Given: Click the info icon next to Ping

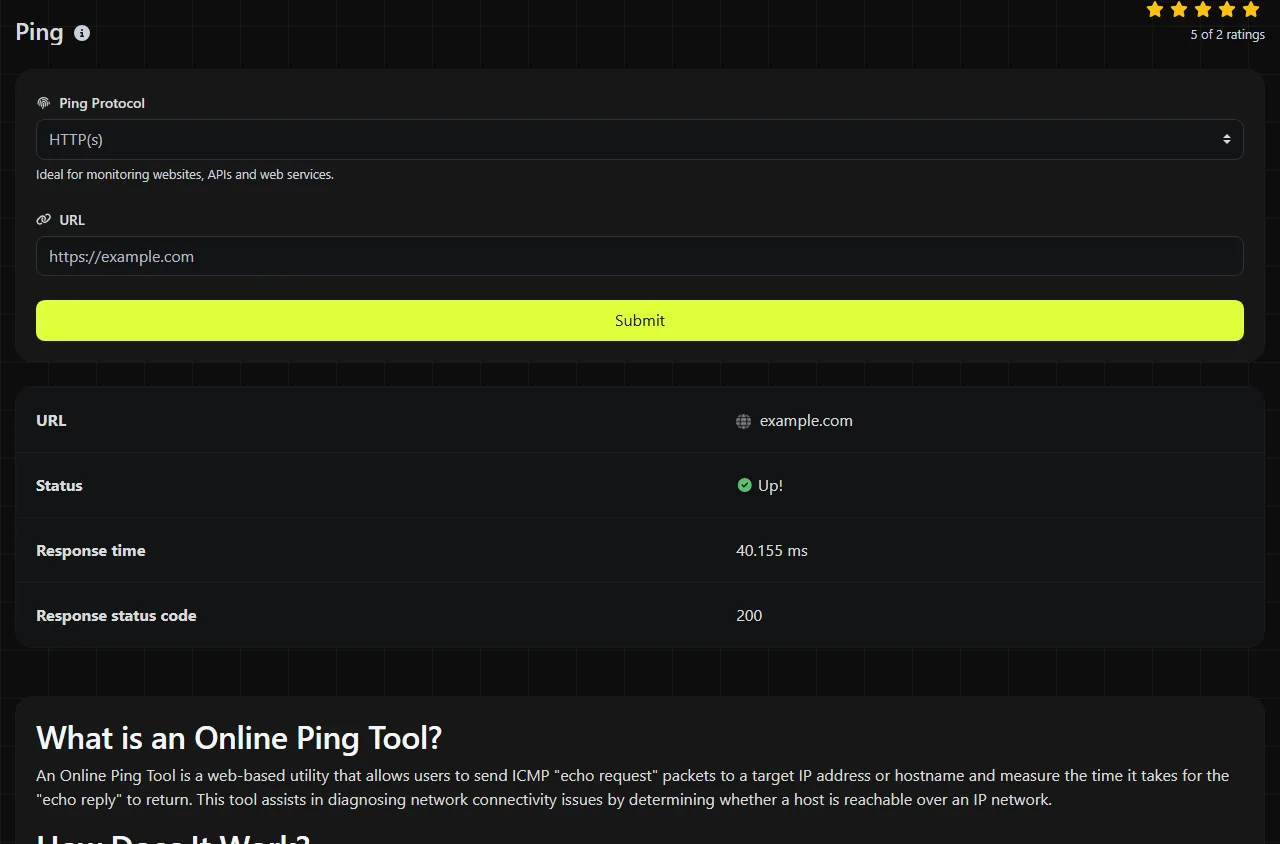Looking at the screenshot, I should click(x=82, y=33).
